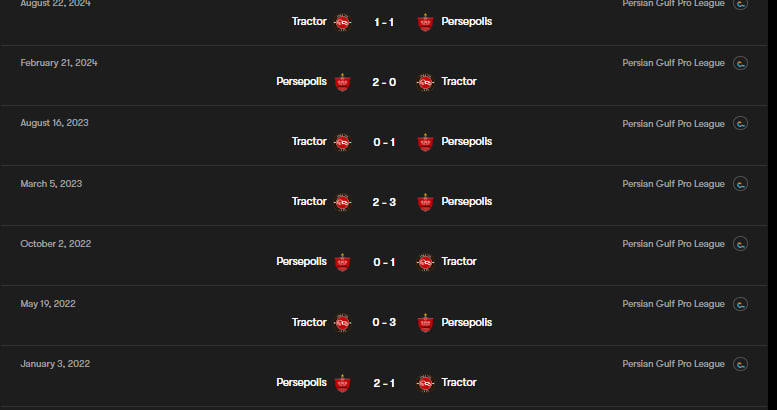Image resolution: width=777 pixels, height=410 pixels.
Task: Open the 2 - 3 score on March 5, 2023
Action: tap(384, 202)
